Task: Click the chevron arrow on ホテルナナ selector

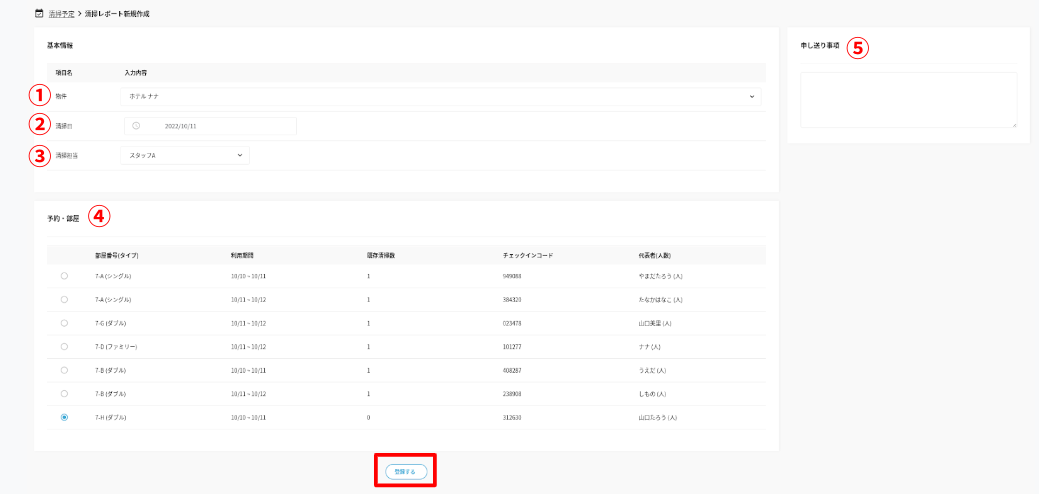Action: click(x=751, y=97)
